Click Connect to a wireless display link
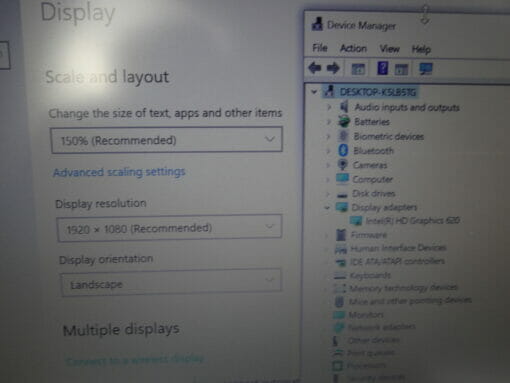510x383 pixels. click(135, 360)
